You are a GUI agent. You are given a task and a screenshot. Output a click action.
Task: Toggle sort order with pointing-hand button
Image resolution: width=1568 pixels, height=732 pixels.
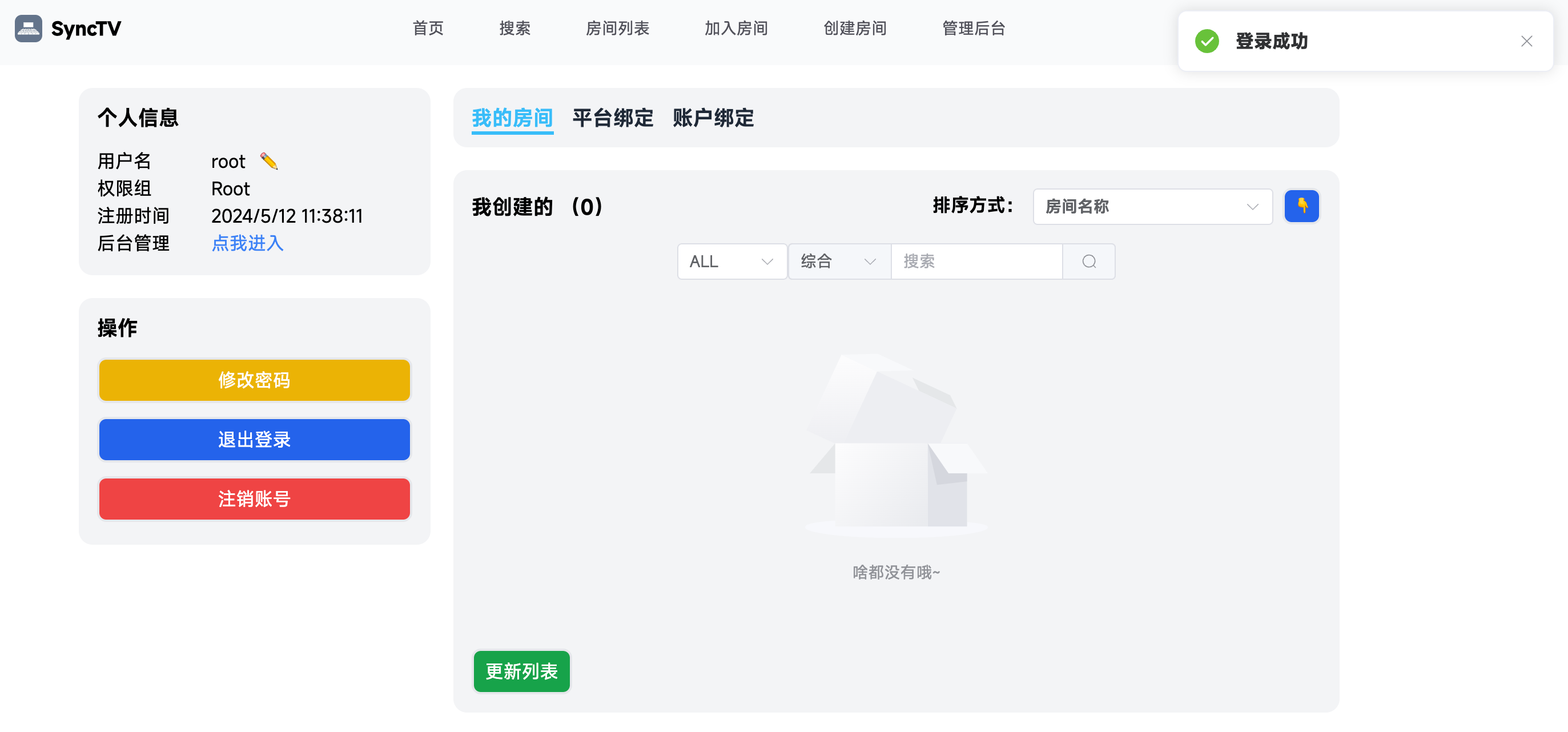[1301, 206]
